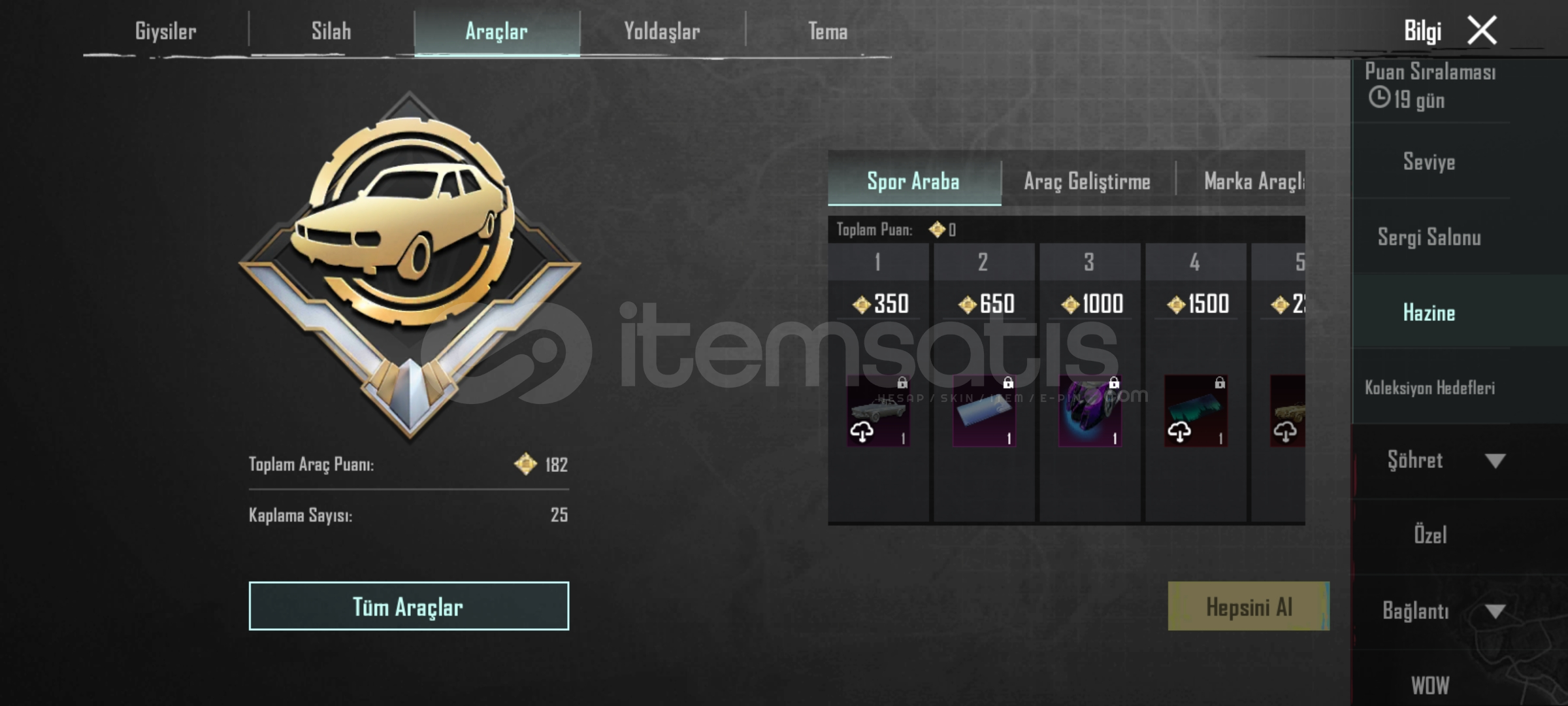Click the Tüm Araçlar button
The image size is (1568, 706).
409,606
